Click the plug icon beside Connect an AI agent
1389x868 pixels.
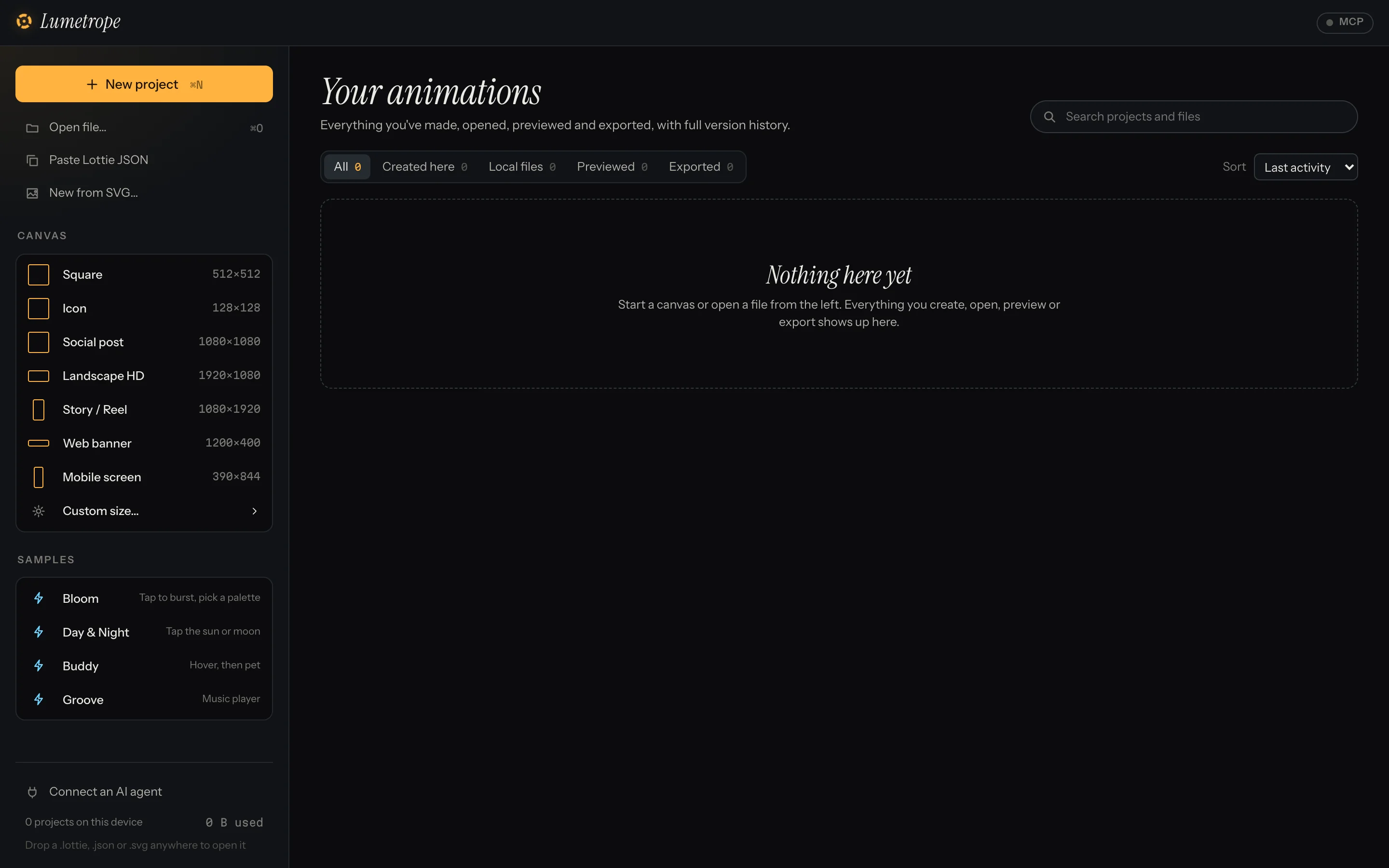point(32,792)
